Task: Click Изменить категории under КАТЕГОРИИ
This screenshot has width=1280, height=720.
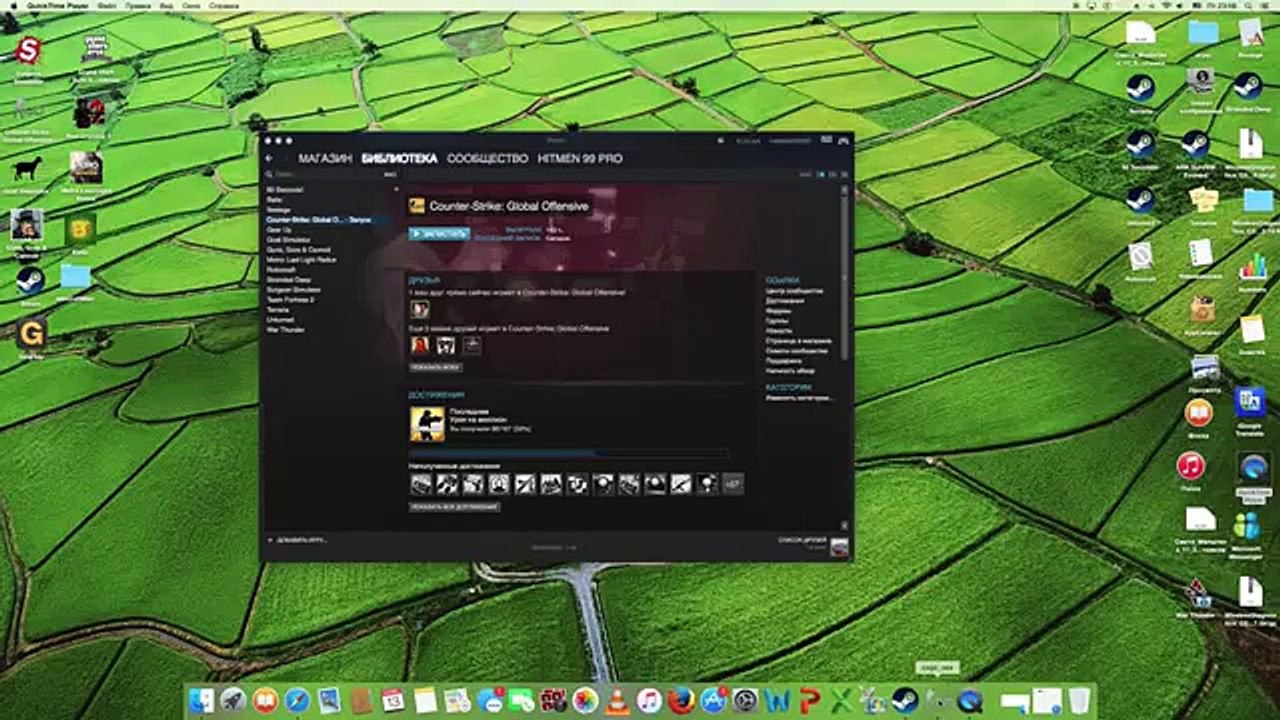Action: pyautogui.click(x=799, y=398)
